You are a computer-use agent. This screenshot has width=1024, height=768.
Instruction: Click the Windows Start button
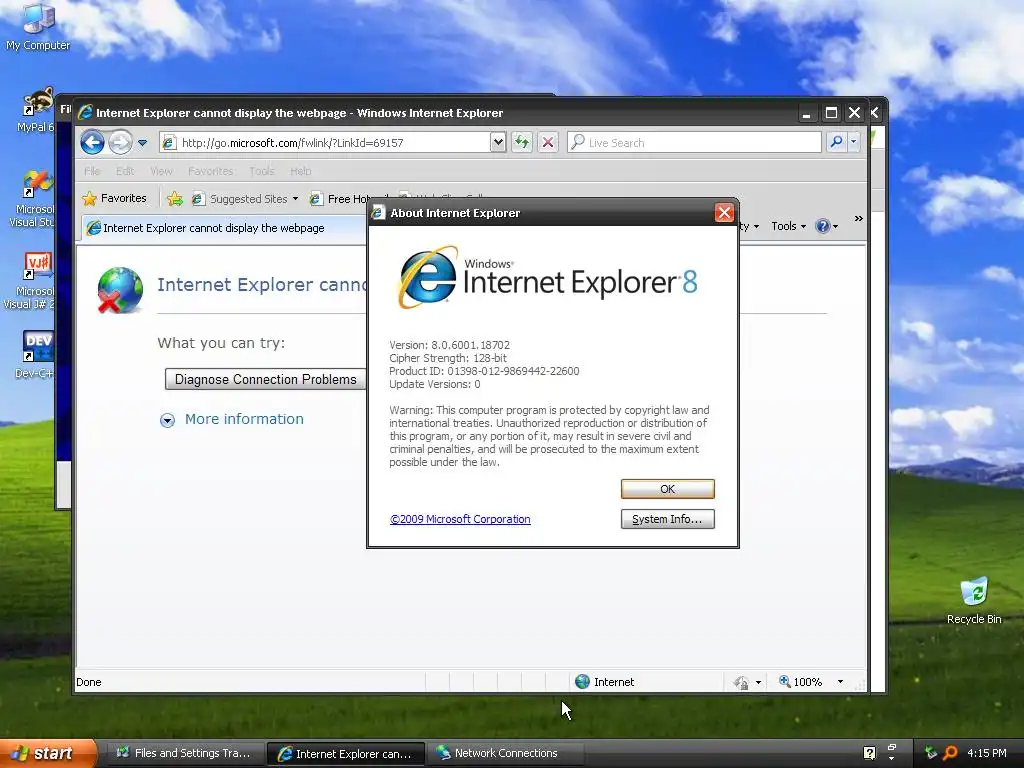[47, 753]
